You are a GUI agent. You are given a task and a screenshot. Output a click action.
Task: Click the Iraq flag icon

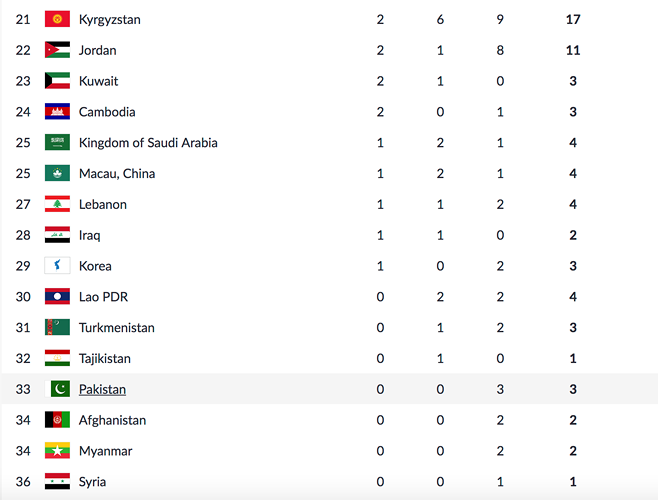click(x=57, y=236)
